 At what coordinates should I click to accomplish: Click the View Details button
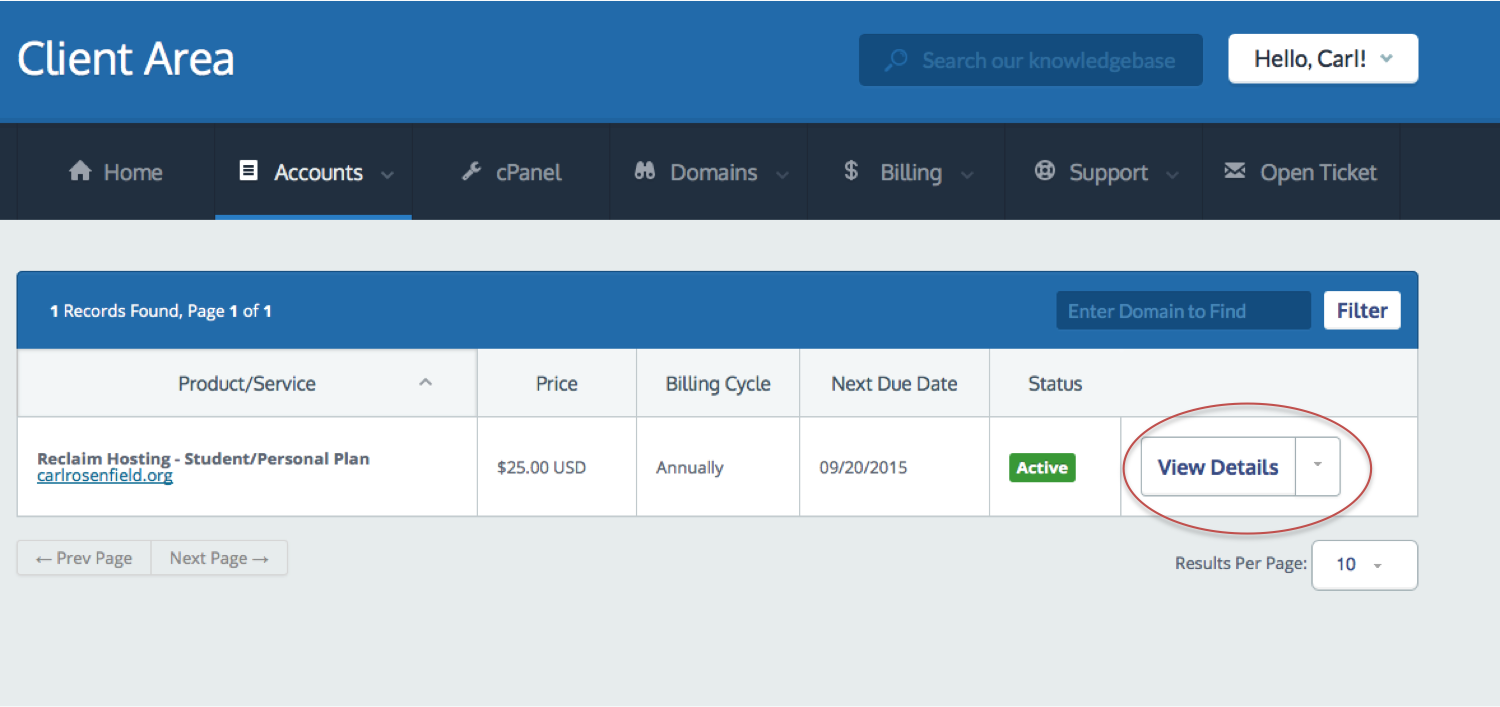[x=1218, y=467]
